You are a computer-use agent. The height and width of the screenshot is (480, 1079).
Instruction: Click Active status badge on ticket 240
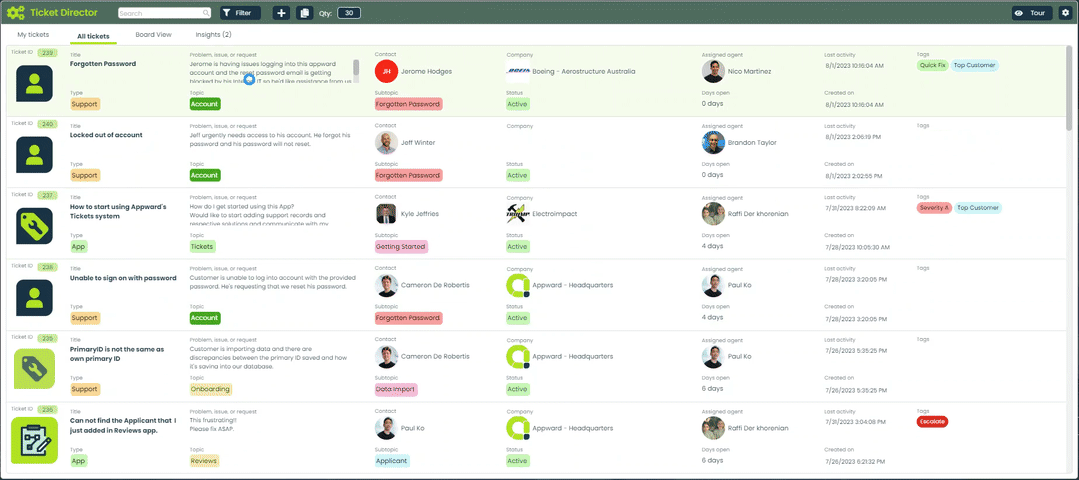click(x=517, y=175)
